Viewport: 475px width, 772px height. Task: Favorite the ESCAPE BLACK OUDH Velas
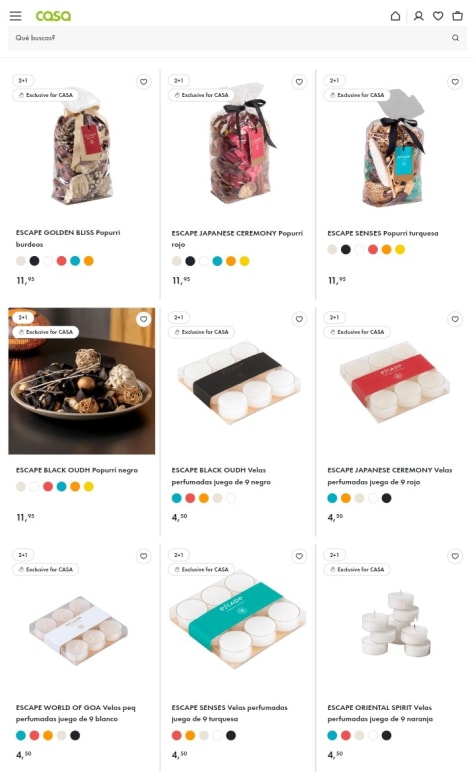click(x=299, y=319)
